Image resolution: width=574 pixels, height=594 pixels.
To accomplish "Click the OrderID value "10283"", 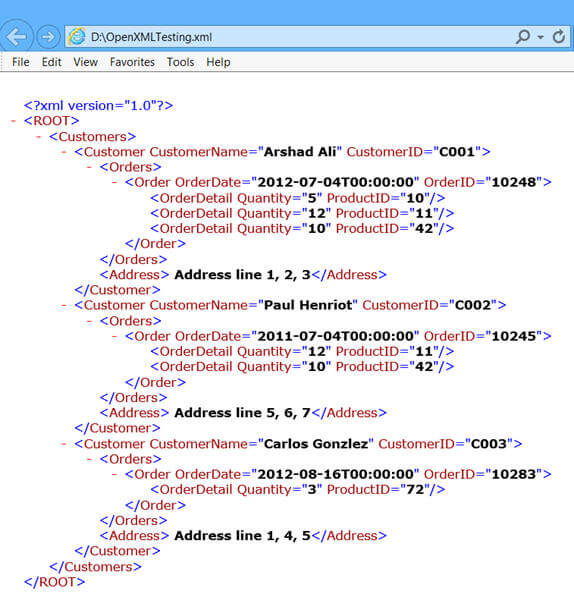I will click(x=514, y=474).
